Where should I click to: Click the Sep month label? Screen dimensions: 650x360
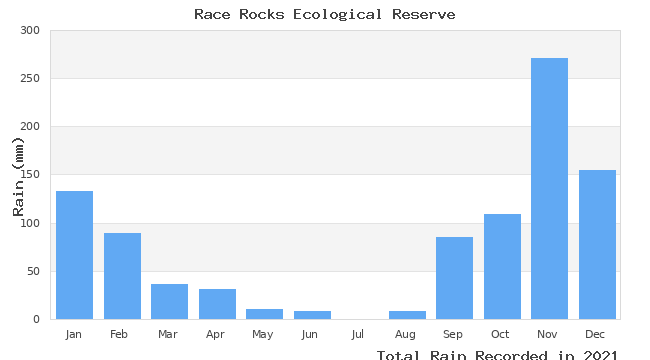coord(453,334)
